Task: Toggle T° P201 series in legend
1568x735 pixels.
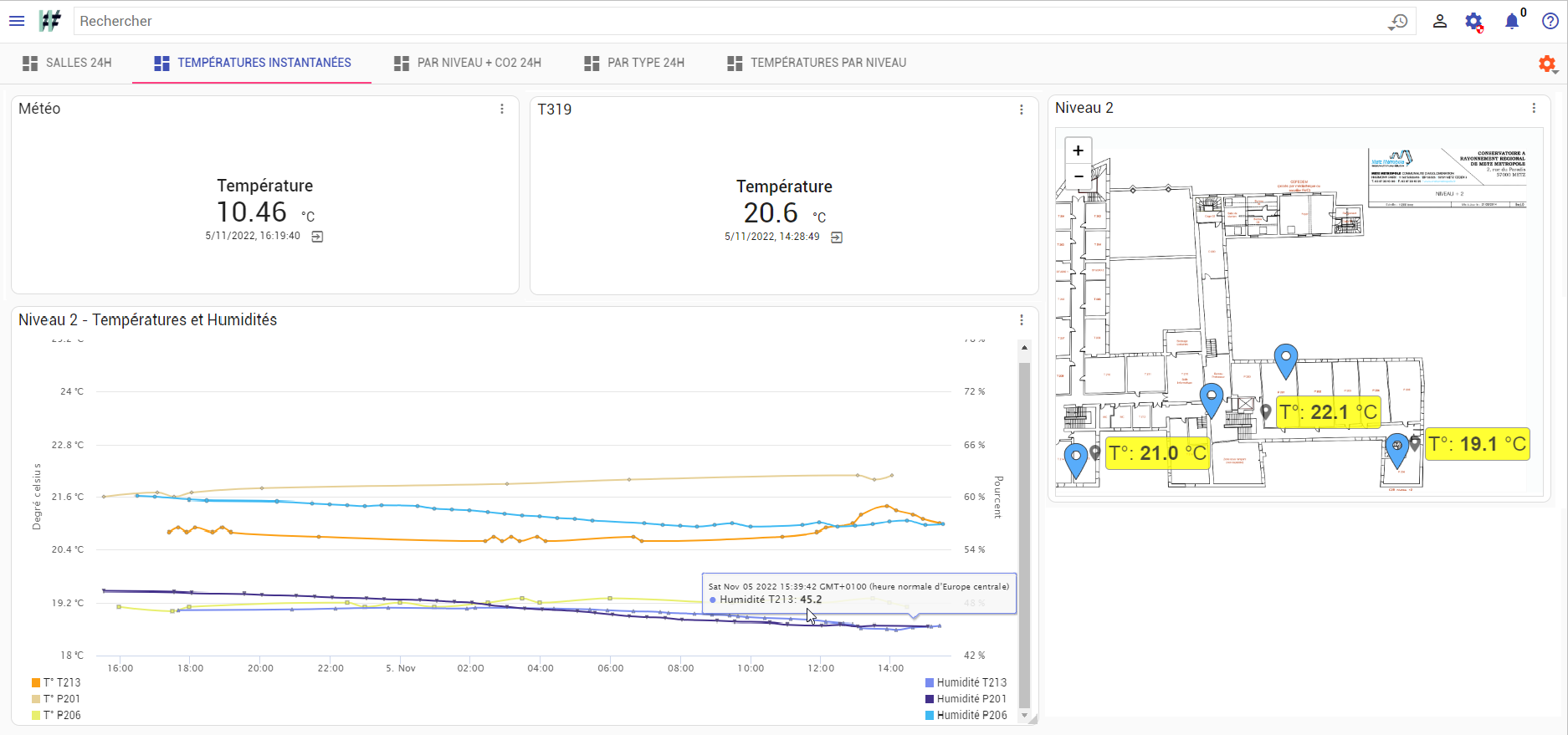Action: click(x=56, y=698)
